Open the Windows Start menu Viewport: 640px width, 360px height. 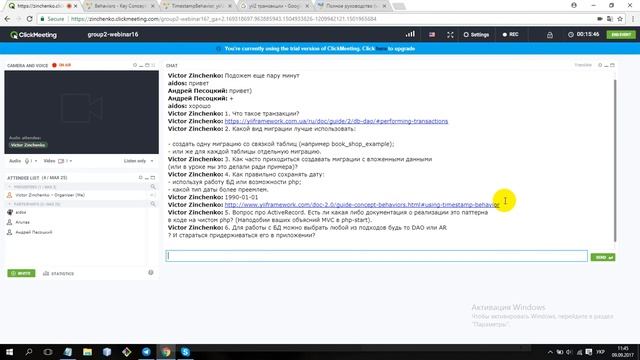pos(9,352)
